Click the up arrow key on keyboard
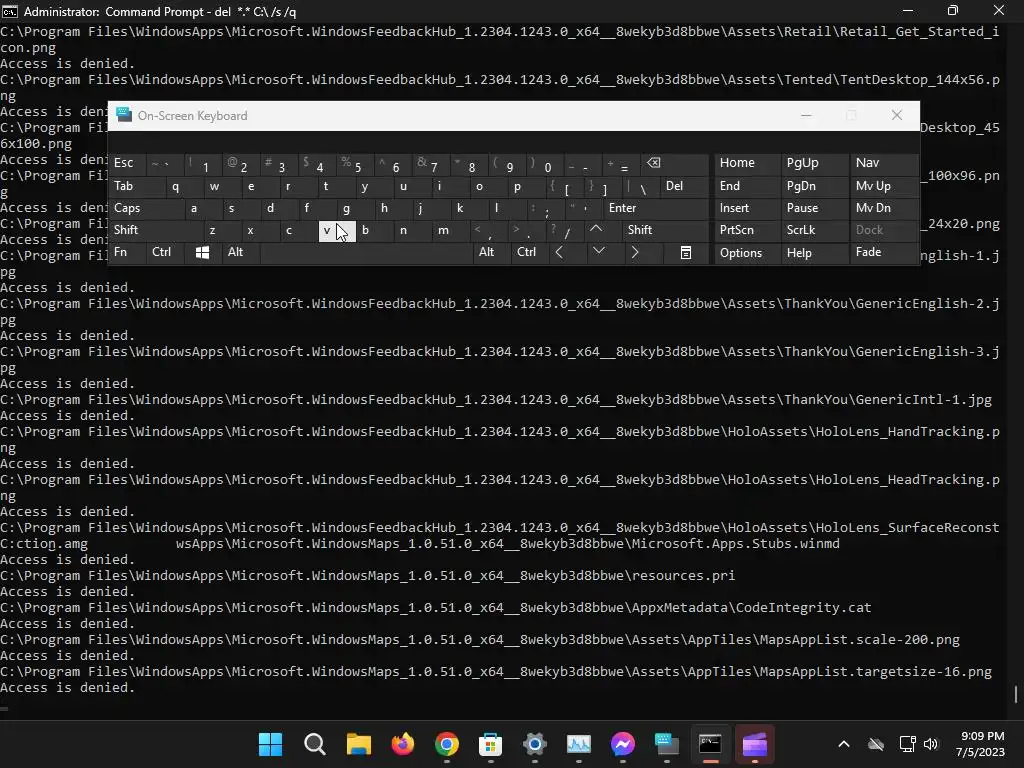1024x768 pixels. click(596, 230)
